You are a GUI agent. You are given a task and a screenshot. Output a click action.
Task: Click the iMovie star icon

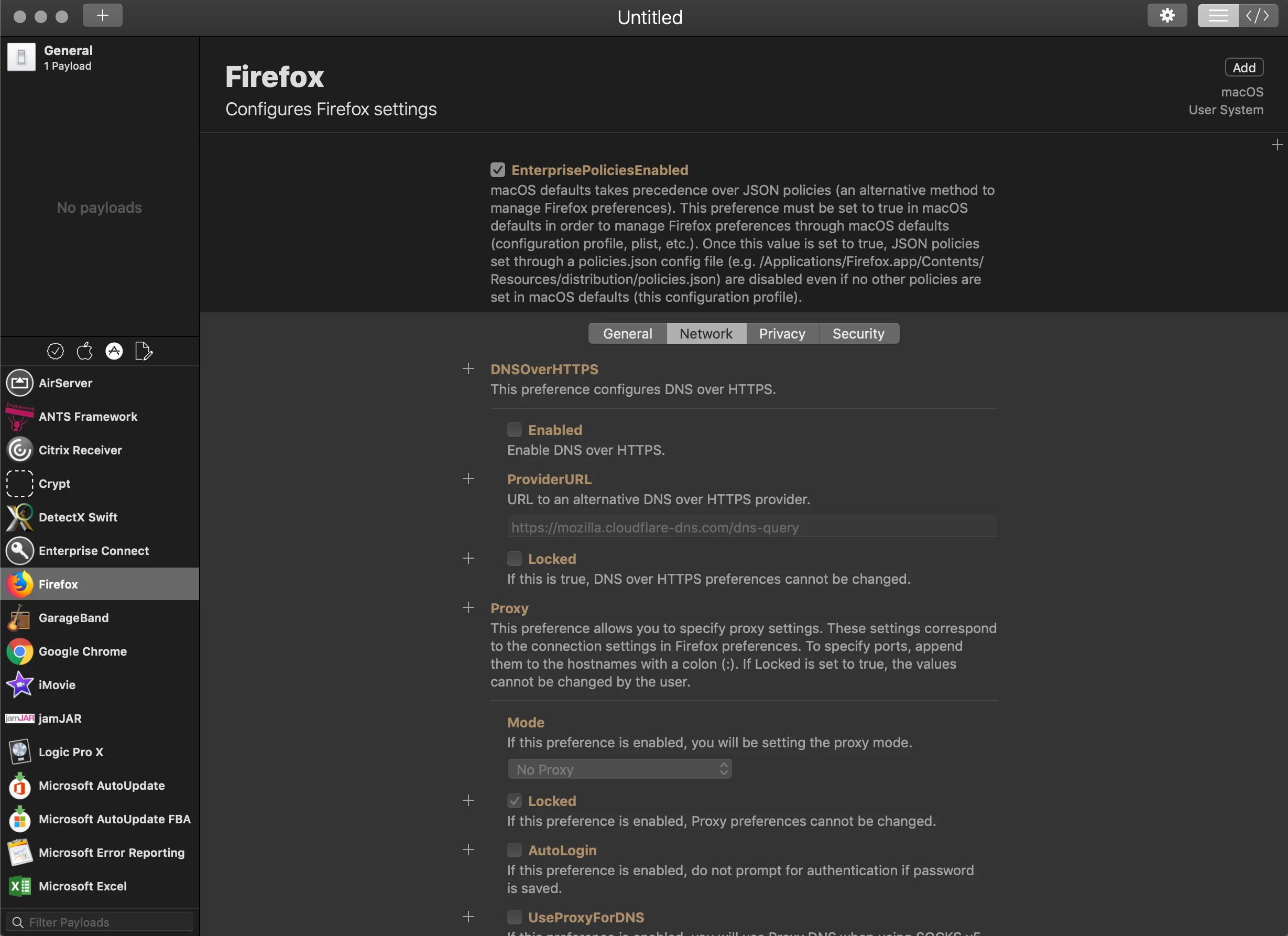tap(20, 684)
